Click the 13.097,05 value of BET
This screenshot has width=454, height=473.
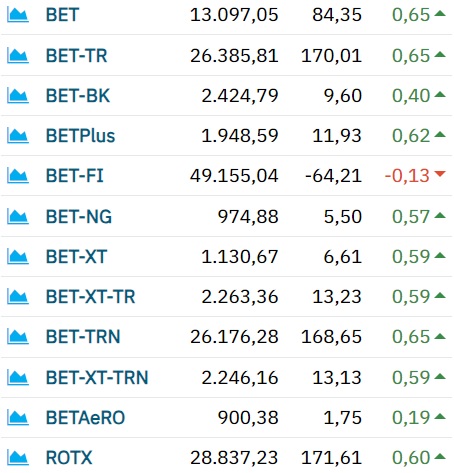point(234,15)
